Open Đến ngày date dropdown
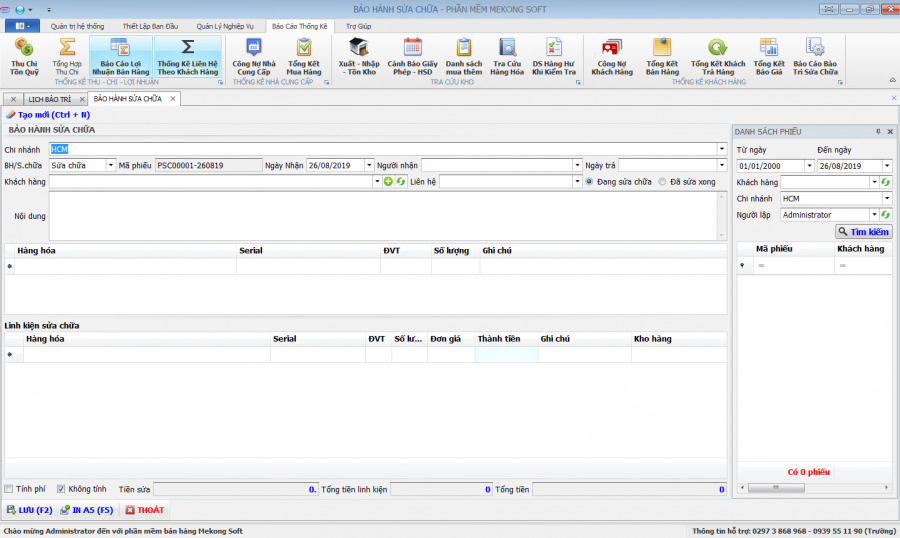Viewport: 900px width, 538px height. click(x=887, y=166)
